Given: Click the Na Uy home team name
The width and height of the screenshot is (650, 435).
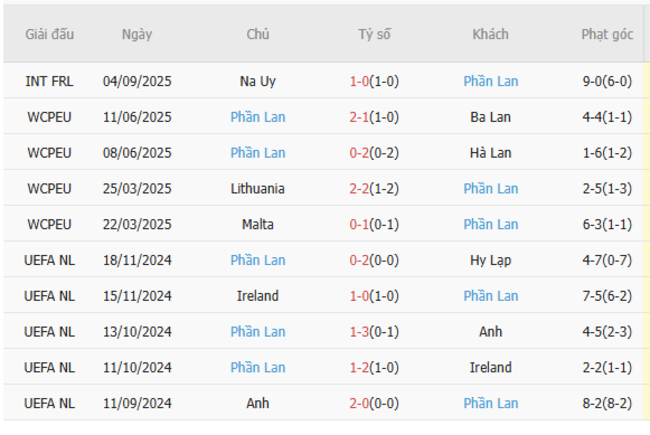Looking at the screenshot, I should tap(257, 81).
